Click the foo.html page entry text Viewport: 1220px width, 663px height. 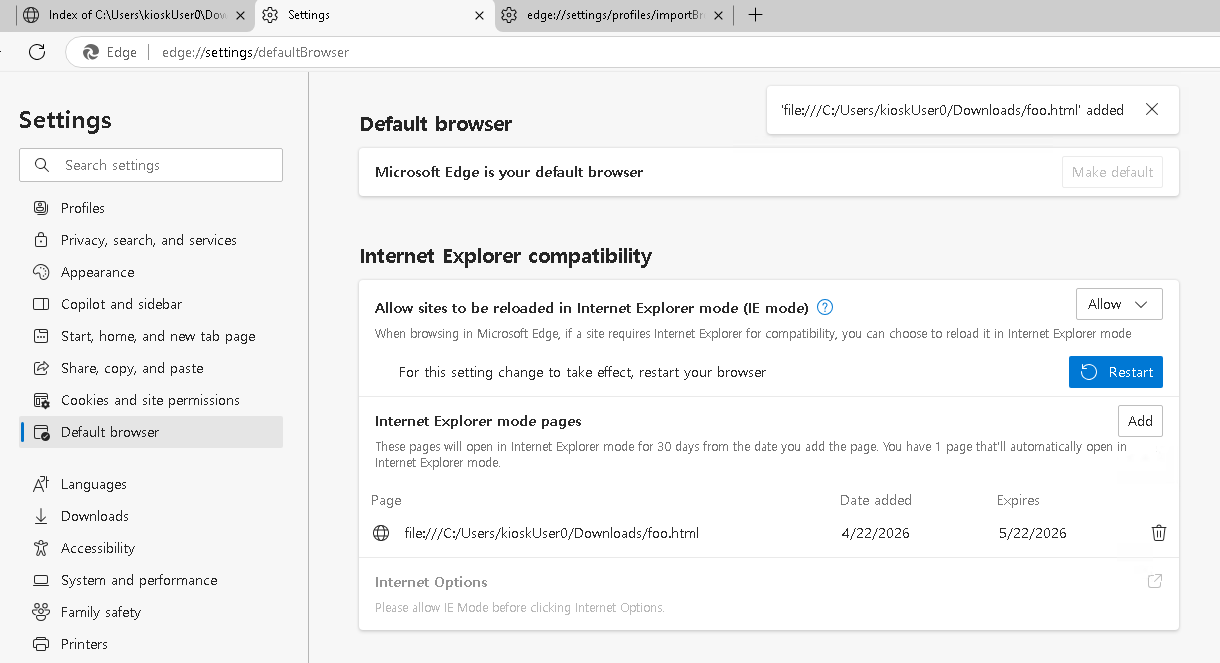tap(552, 533)
